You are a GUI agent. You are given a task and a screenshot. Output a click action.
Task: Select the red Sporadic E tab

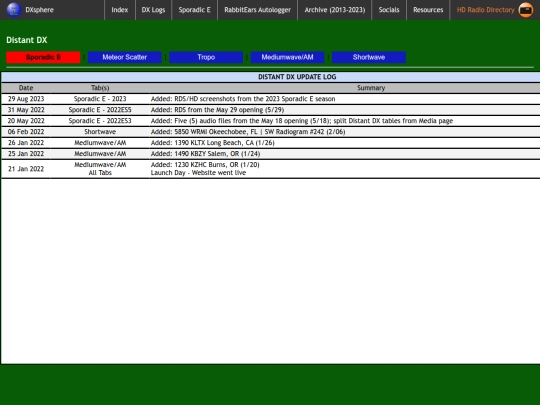click(43, 57)
